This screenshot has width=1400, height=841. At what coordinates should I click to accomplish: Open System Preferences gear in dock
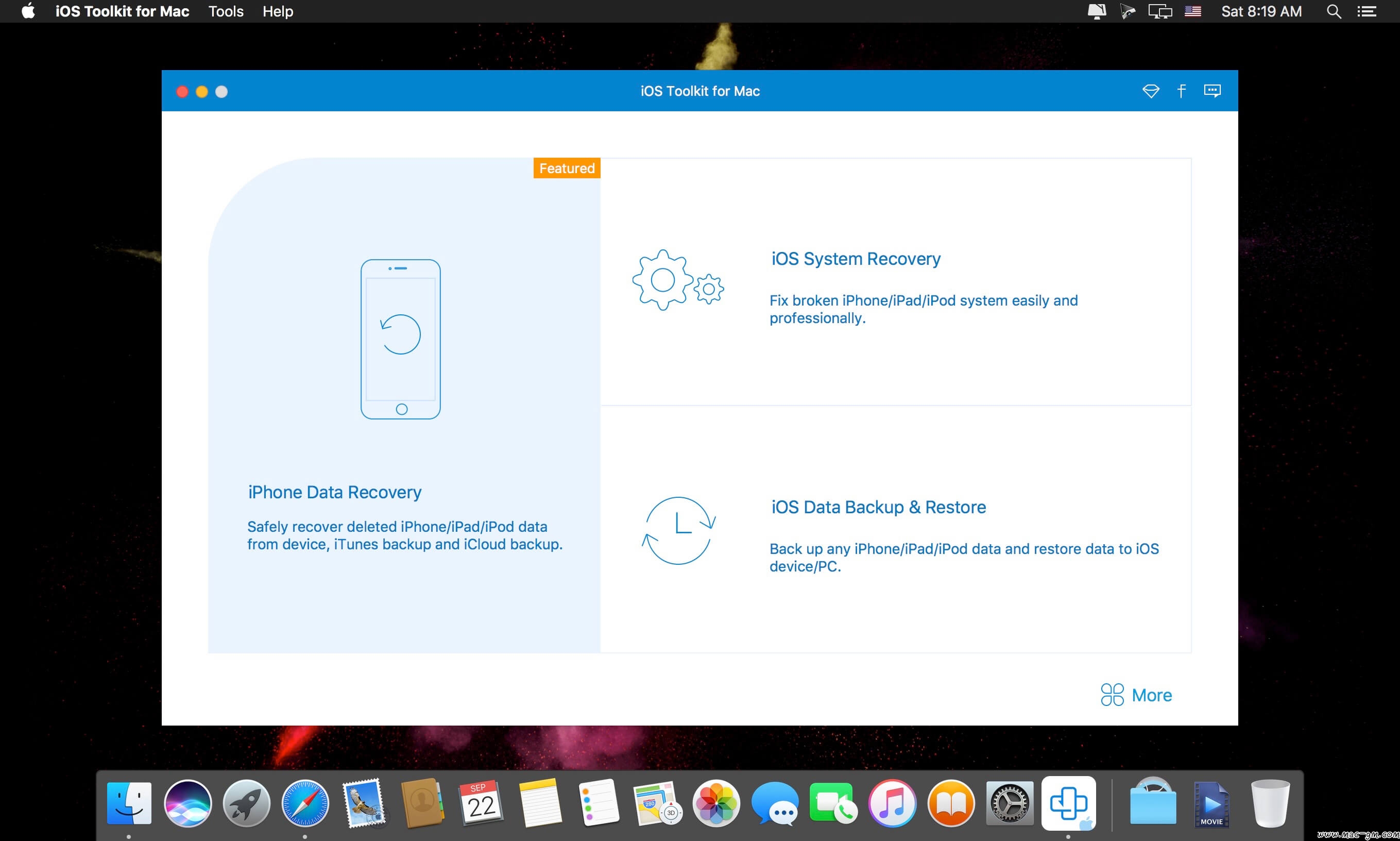[1009, 803]
